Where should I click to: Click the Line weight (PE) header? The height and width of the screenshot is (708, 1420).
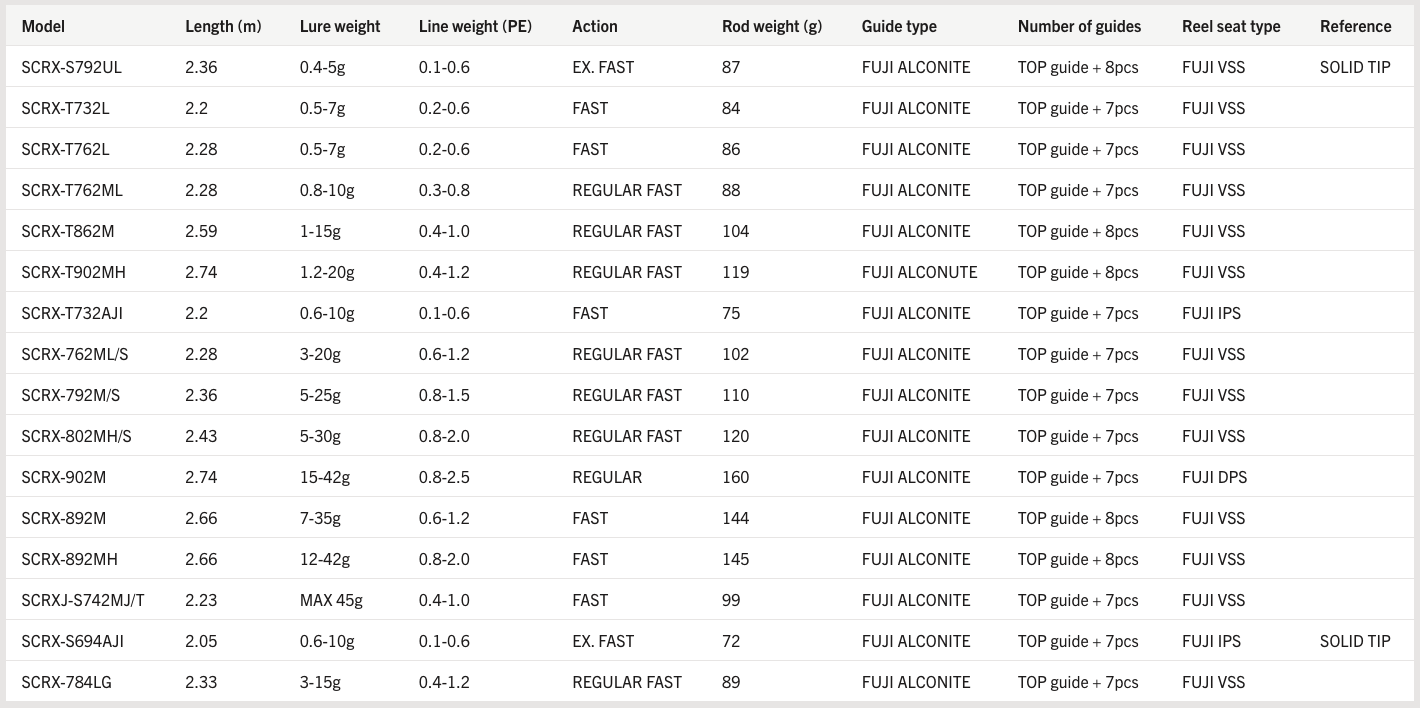coord(475,26)
